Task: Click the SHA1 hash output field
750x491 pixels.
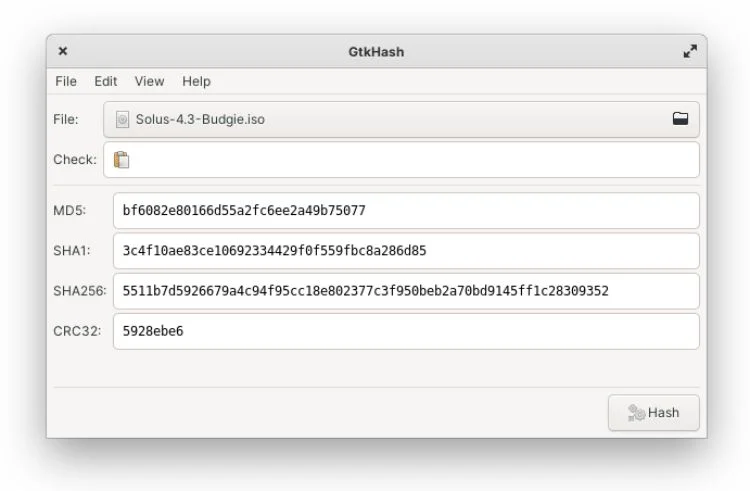Action: [406, 251]
